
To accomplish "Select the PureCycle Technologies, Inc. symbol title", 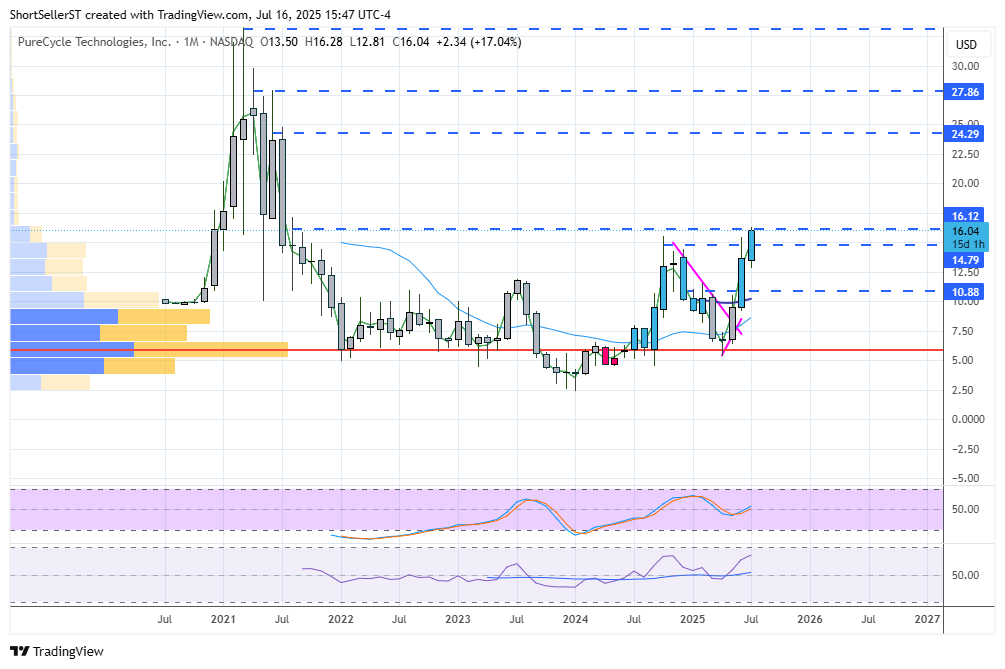I will click(94, 42).
